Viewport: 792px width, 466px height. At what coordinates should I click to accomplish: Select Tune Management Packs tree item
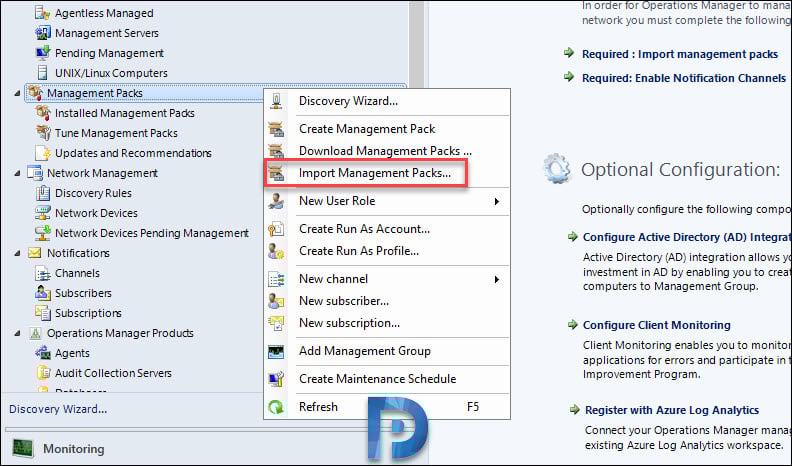[116, 133]
